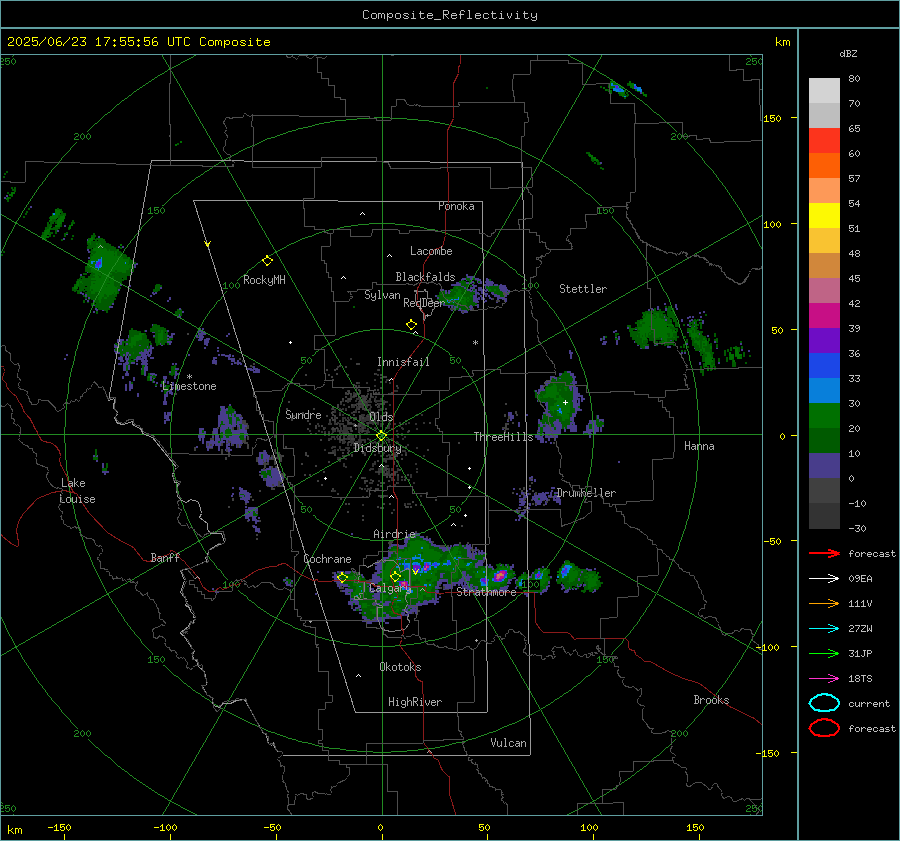Click the Blackfalds label

point(425,277)
